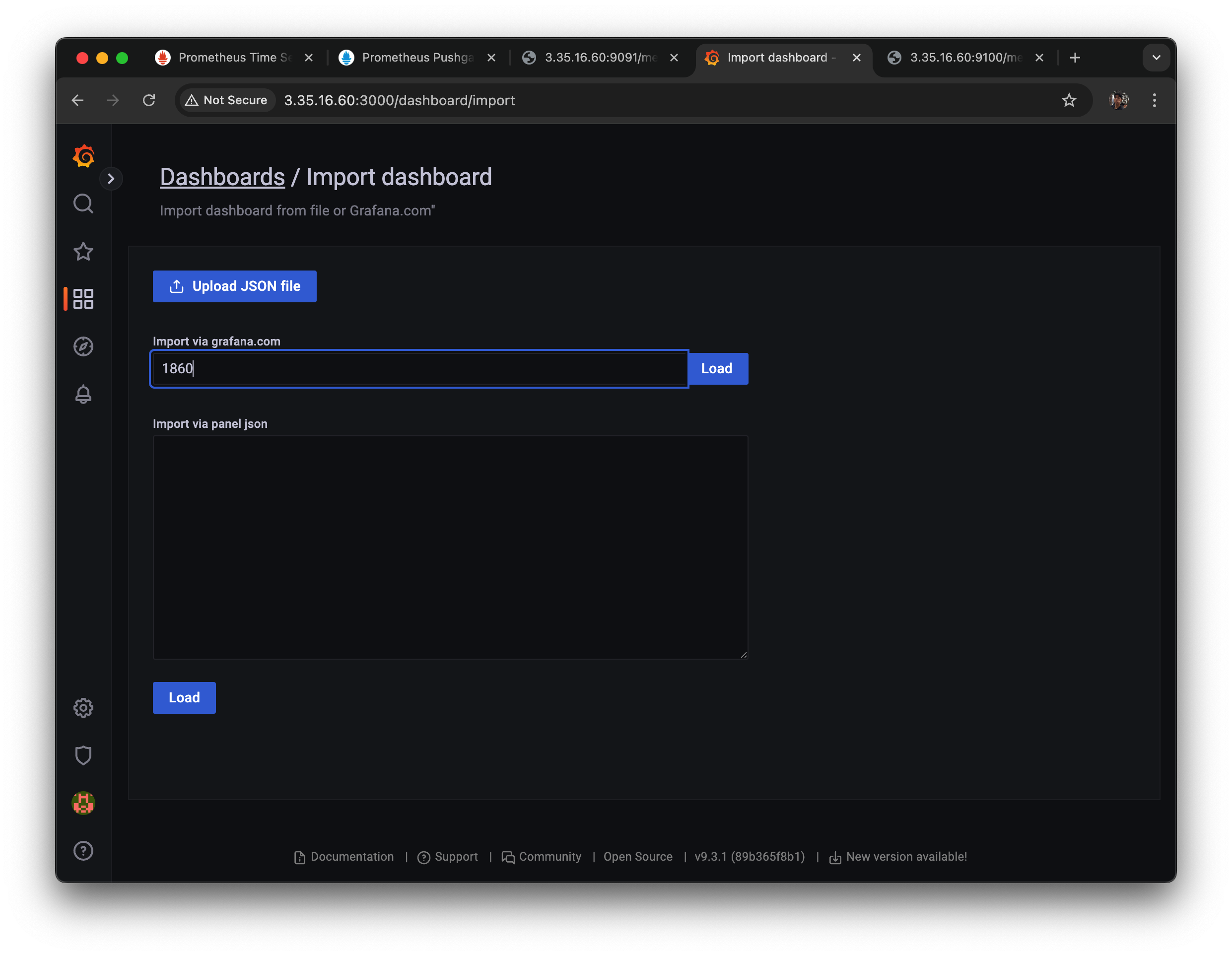The height and width of the screenshot is (956, 1232).
Task: Switch to 3.35.16.60:9100 metrics tab
Action: [x=964, y=58]
